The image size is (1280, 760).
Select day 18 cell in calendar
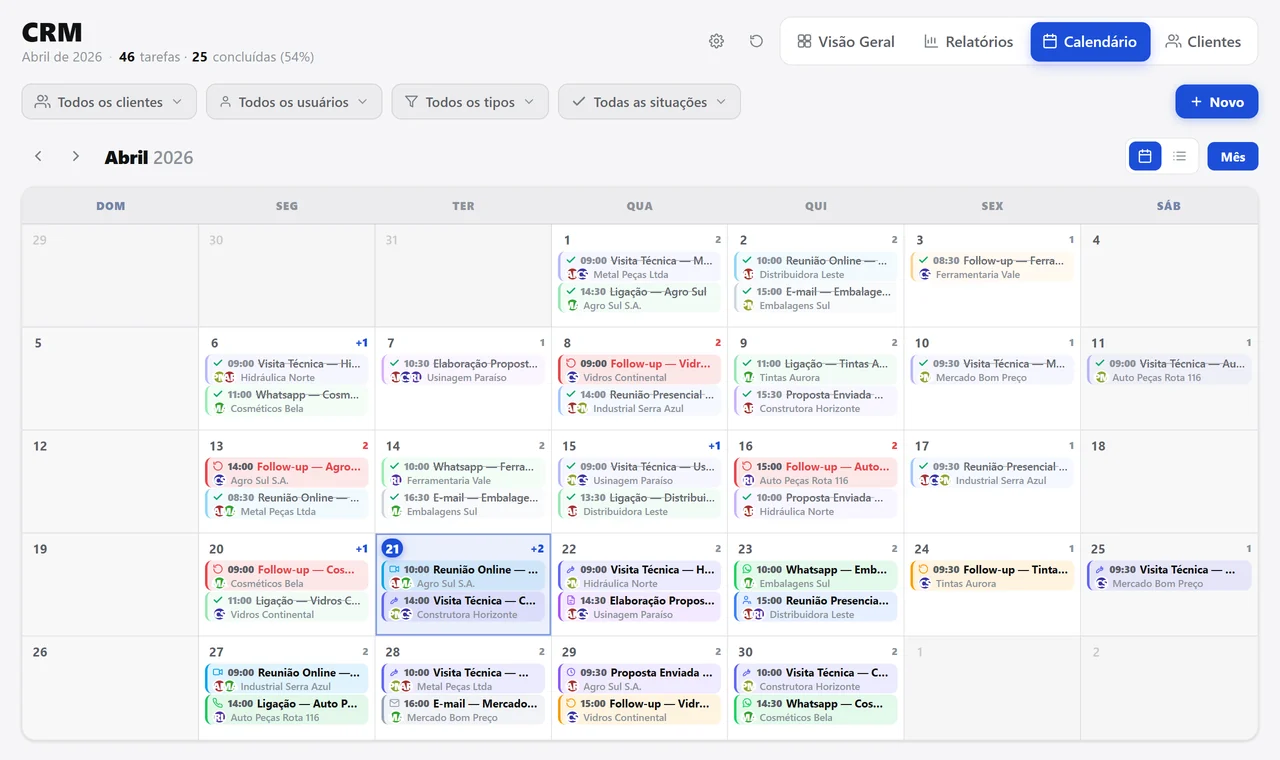click(1168, 481)
